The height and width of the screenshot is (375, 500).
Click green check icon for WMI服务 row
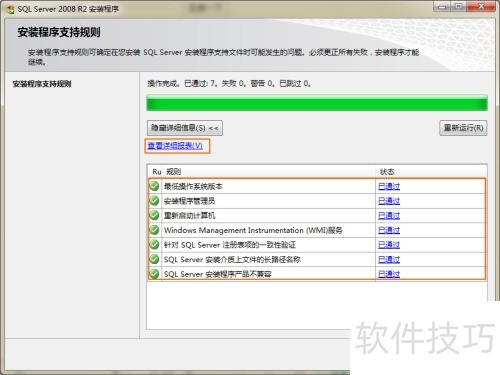click(154, 230)
